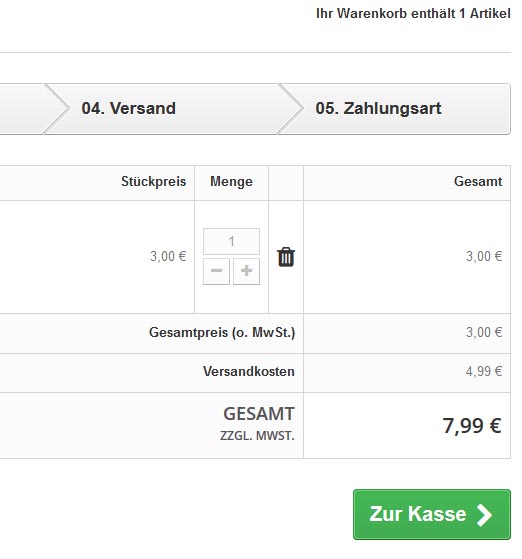Click the Menge column header

231,181
